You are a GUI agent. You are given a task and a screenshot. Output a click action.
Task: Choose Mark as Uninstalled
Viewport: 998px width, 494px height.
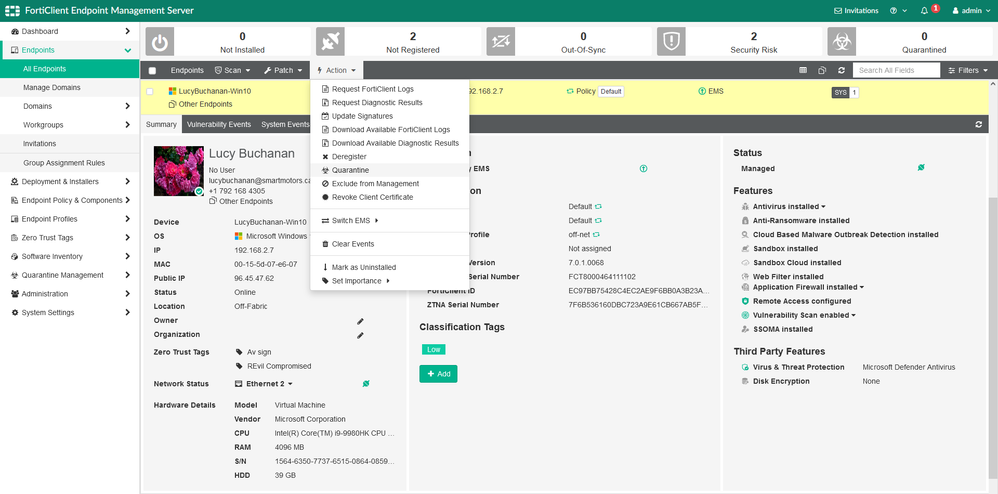coord(390,267)
